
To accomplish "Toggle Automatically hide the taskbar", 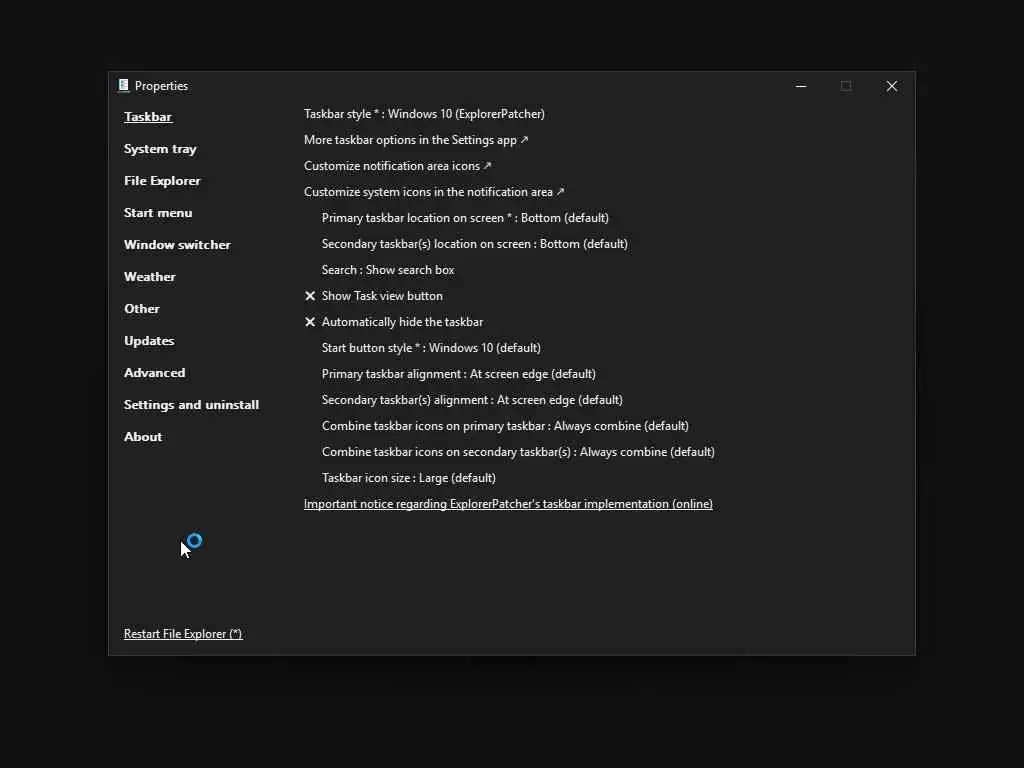I will 394,322.
